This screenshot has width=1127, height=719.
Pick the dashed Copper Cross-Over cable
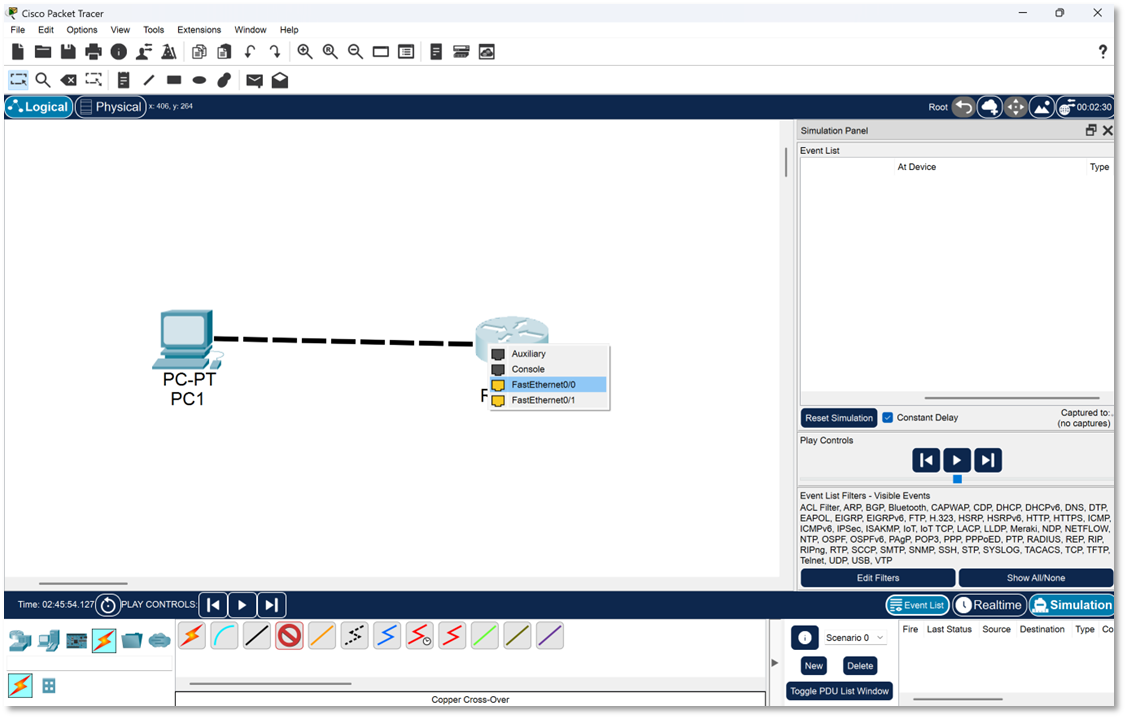point(354,636)
